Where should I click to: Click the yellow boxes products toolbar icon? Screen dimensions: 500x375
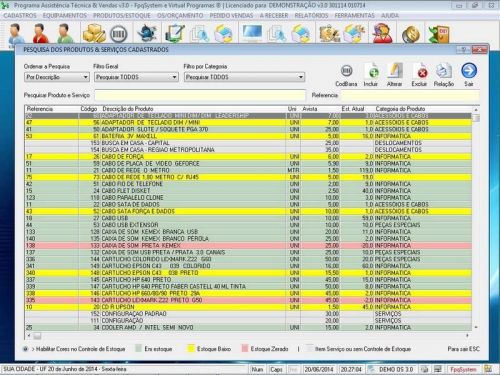pos(94,33)
